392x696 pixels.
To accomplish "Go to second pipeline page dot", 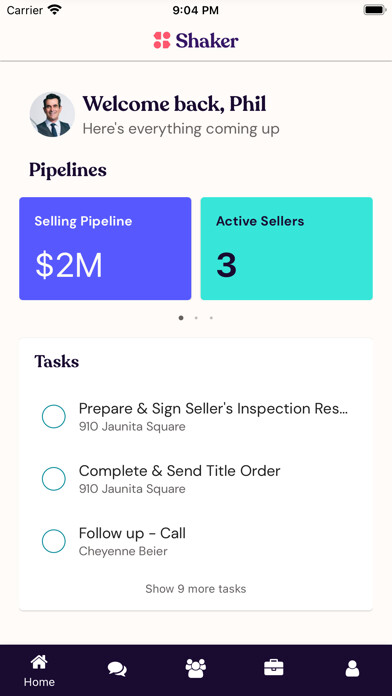I will [196, 318].
